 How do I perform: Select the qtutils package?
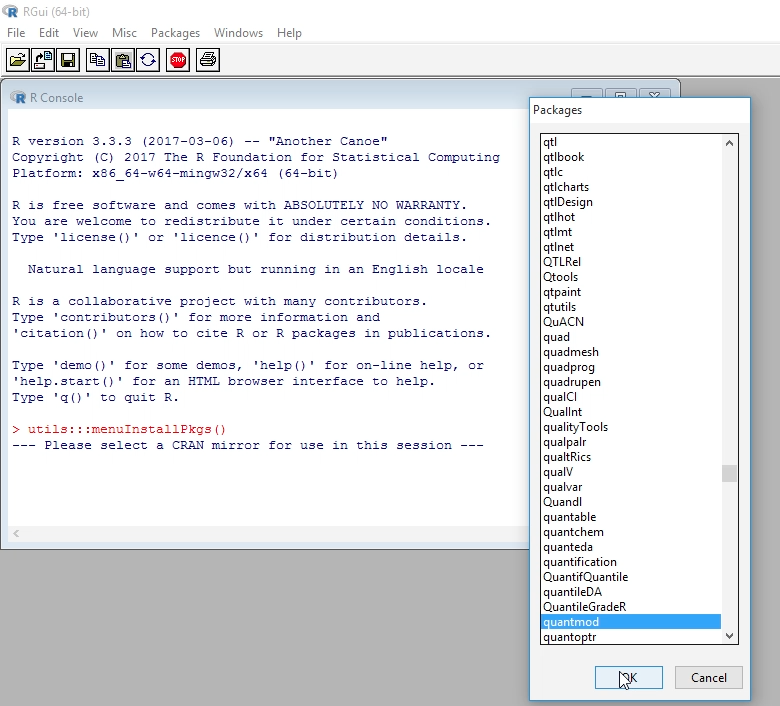click(x=630, y=307)
